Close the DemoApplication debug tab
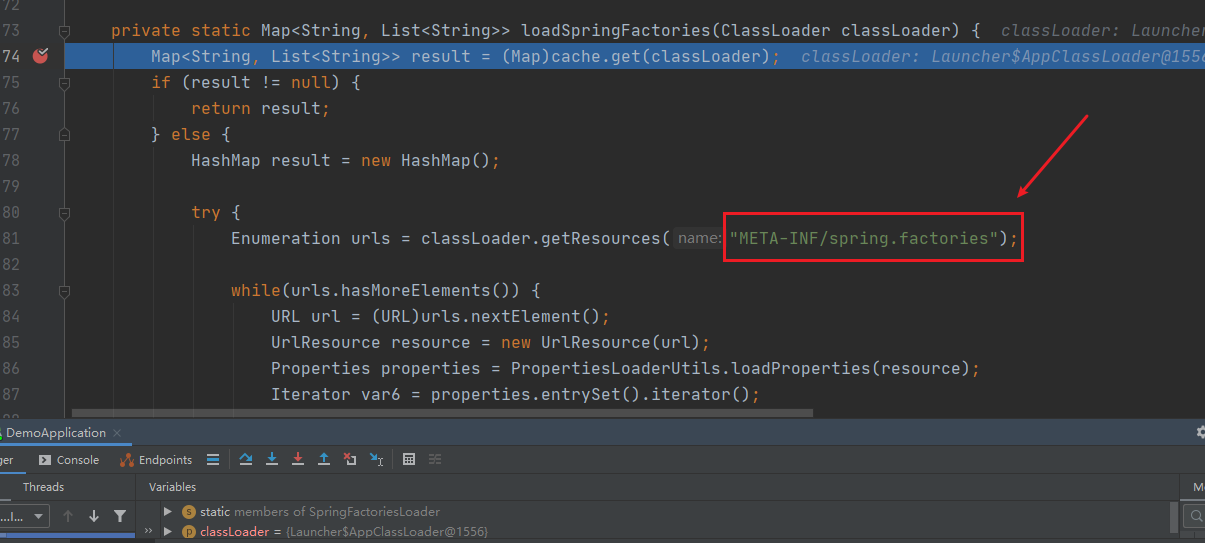The image size is (1205, 543). click(x=116, y=433)
